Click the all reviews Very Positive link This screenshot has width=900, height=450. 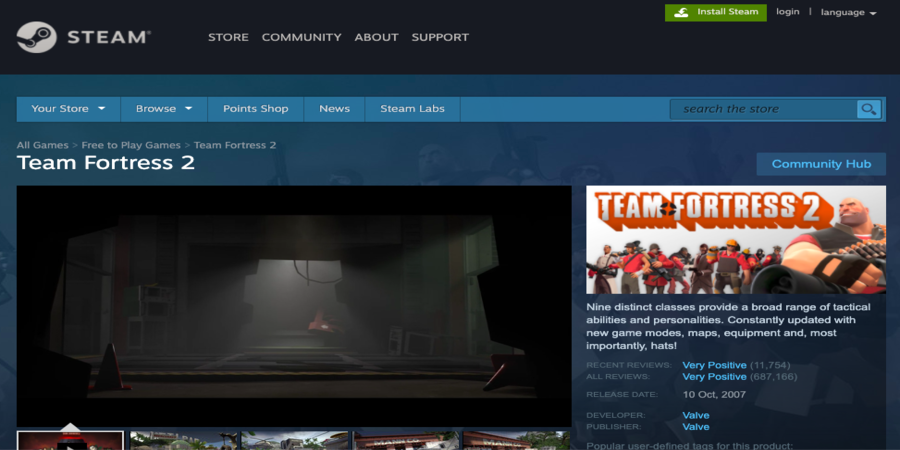714,377
